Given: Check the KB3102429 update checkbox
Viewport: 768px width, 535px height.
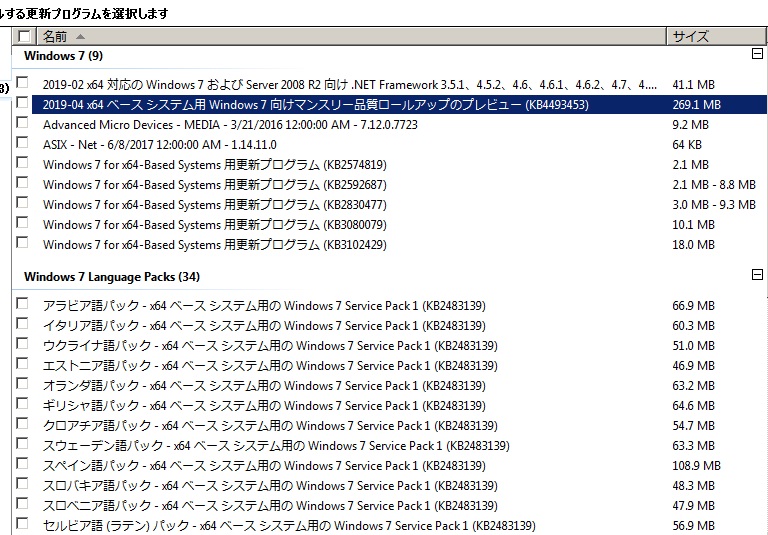Looking at the screenshot, I should click(23, 243).
